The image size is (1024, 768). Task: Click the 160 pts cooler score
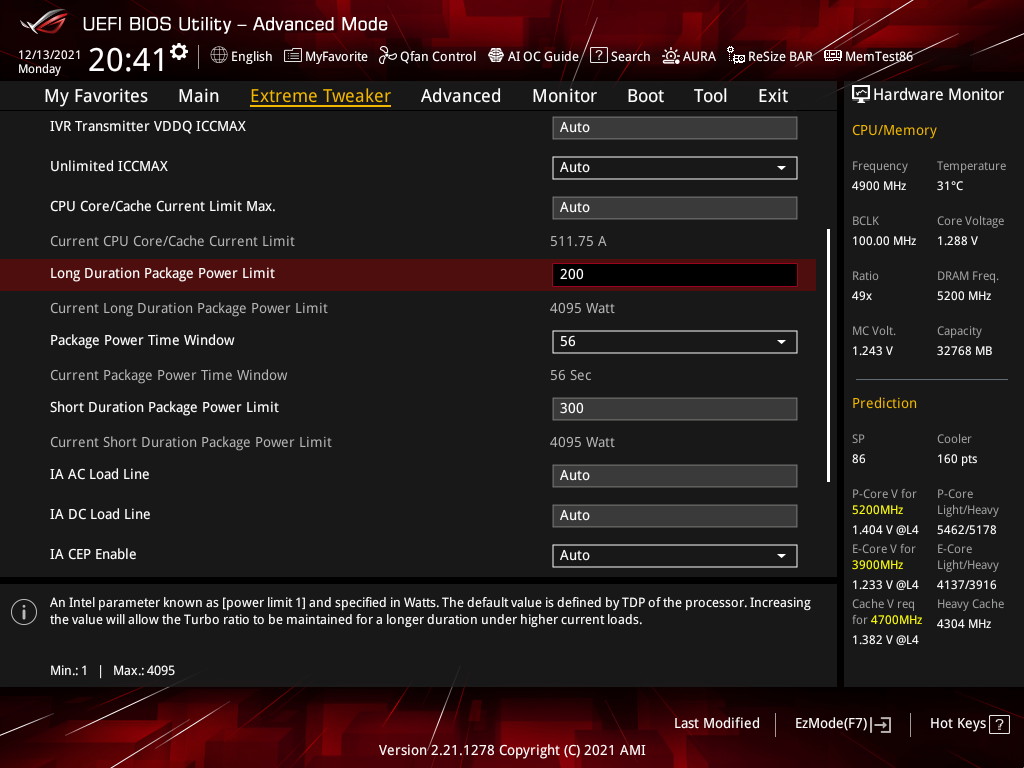(x=957, y=459)
